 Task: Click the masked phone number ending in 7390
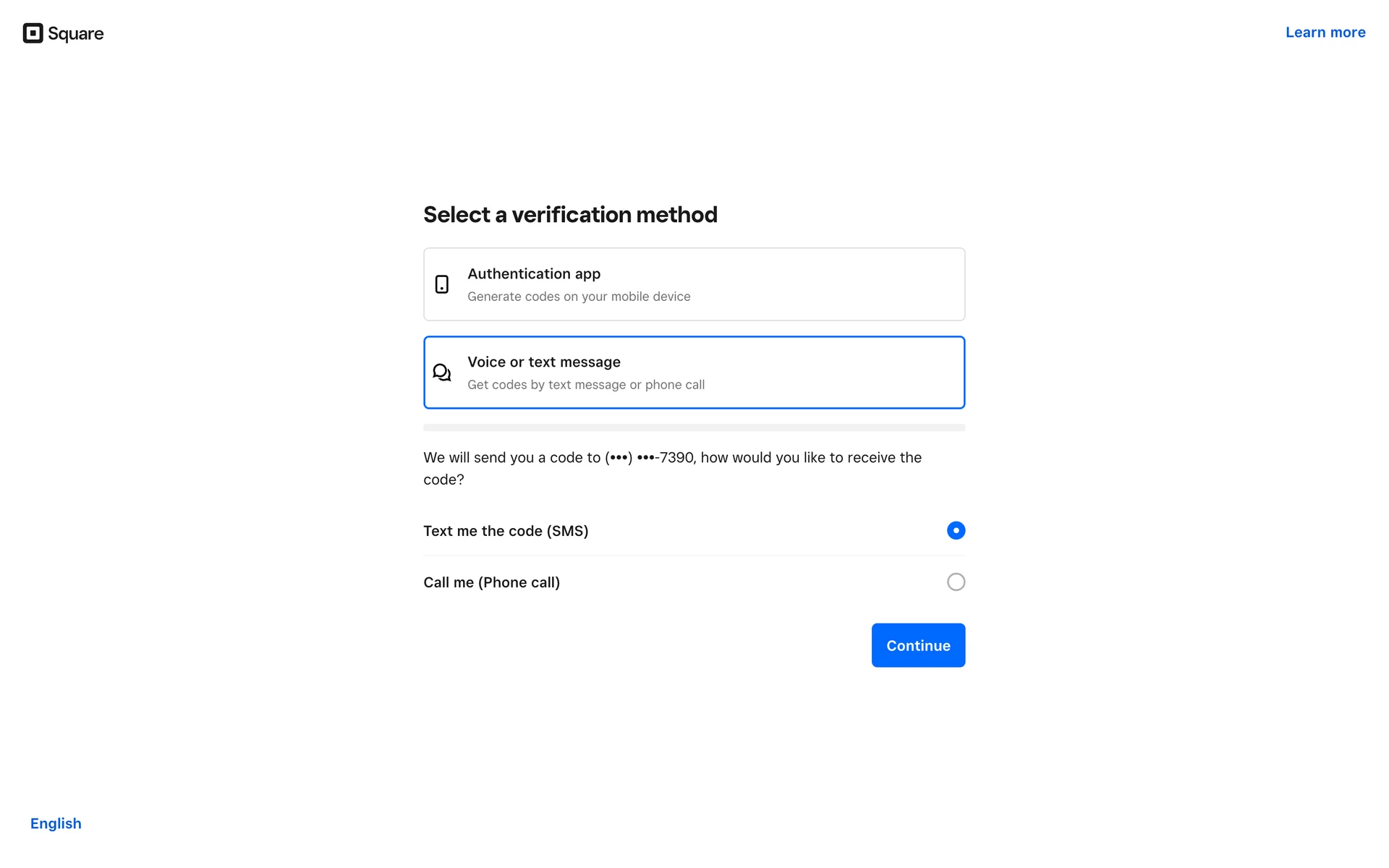[650, 458]
